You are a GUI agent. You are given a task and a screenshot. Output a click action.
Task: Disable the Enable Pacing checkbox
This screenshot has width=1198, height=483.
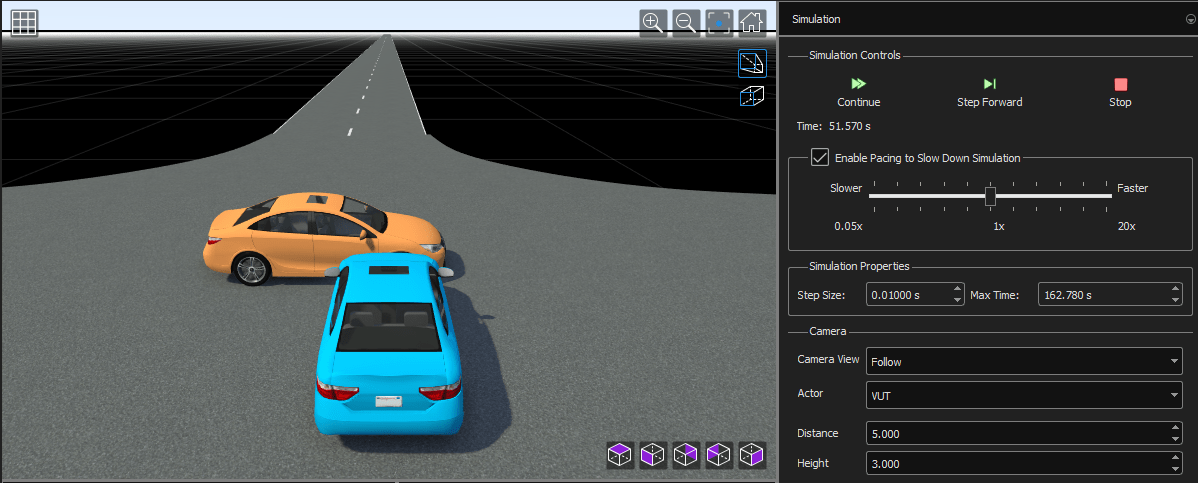click(x=820, y=158)
